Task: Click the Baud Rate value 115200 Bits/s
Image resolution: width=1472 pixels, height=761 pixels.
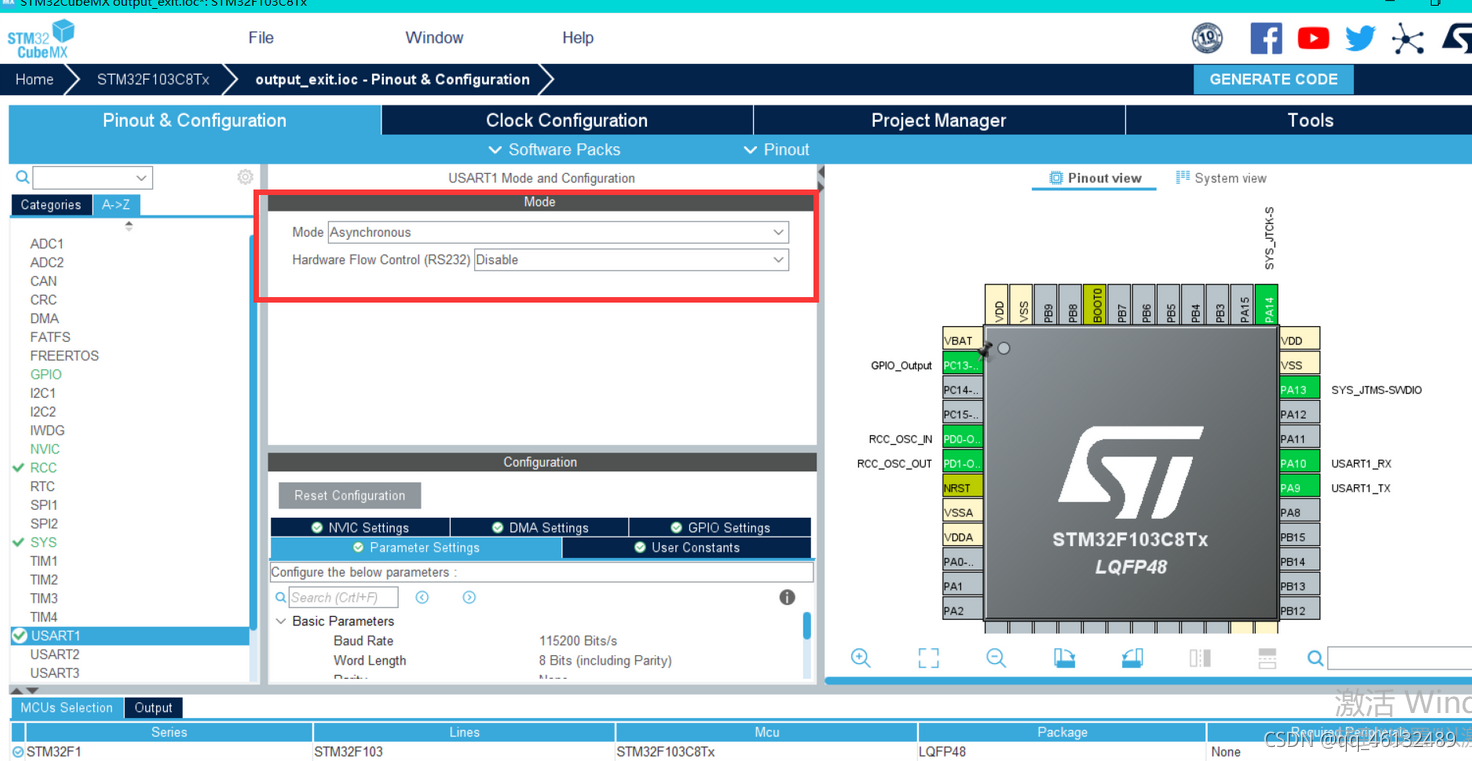Action: tap(578, 641)
